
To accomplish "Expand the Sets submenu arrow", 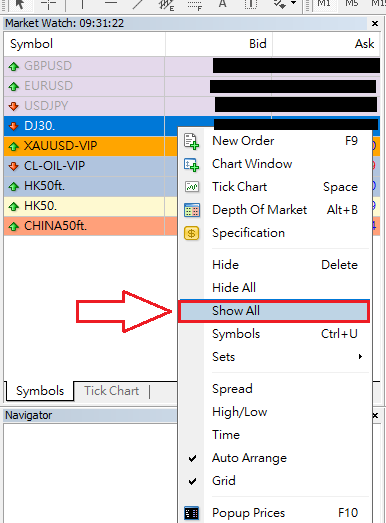I will (360, 357).
